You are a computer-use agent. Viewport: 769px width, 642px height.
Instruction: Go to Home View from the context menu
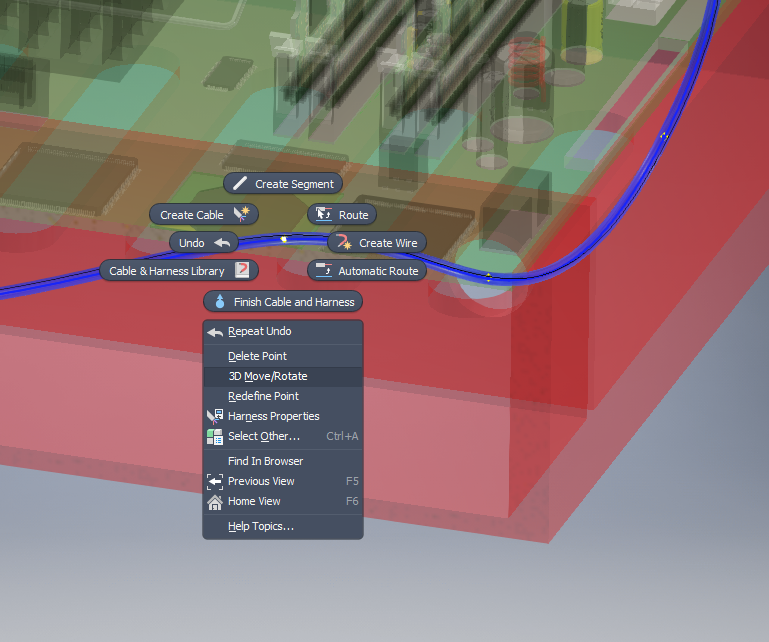pyautogui.click(x=283, y=501)
